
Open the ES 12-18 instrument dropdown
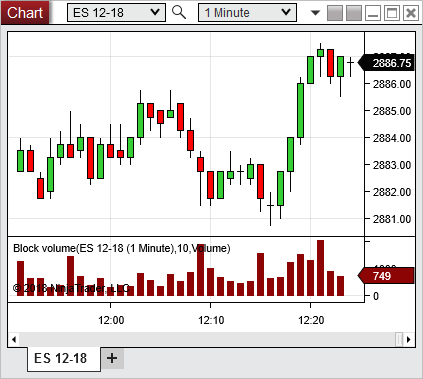116,13
